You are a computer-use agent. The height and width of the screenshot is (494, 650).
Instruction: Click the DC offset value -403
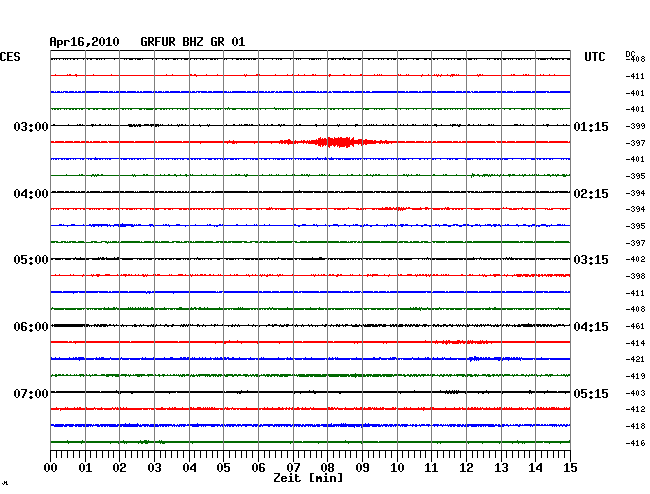coord(635,393)
